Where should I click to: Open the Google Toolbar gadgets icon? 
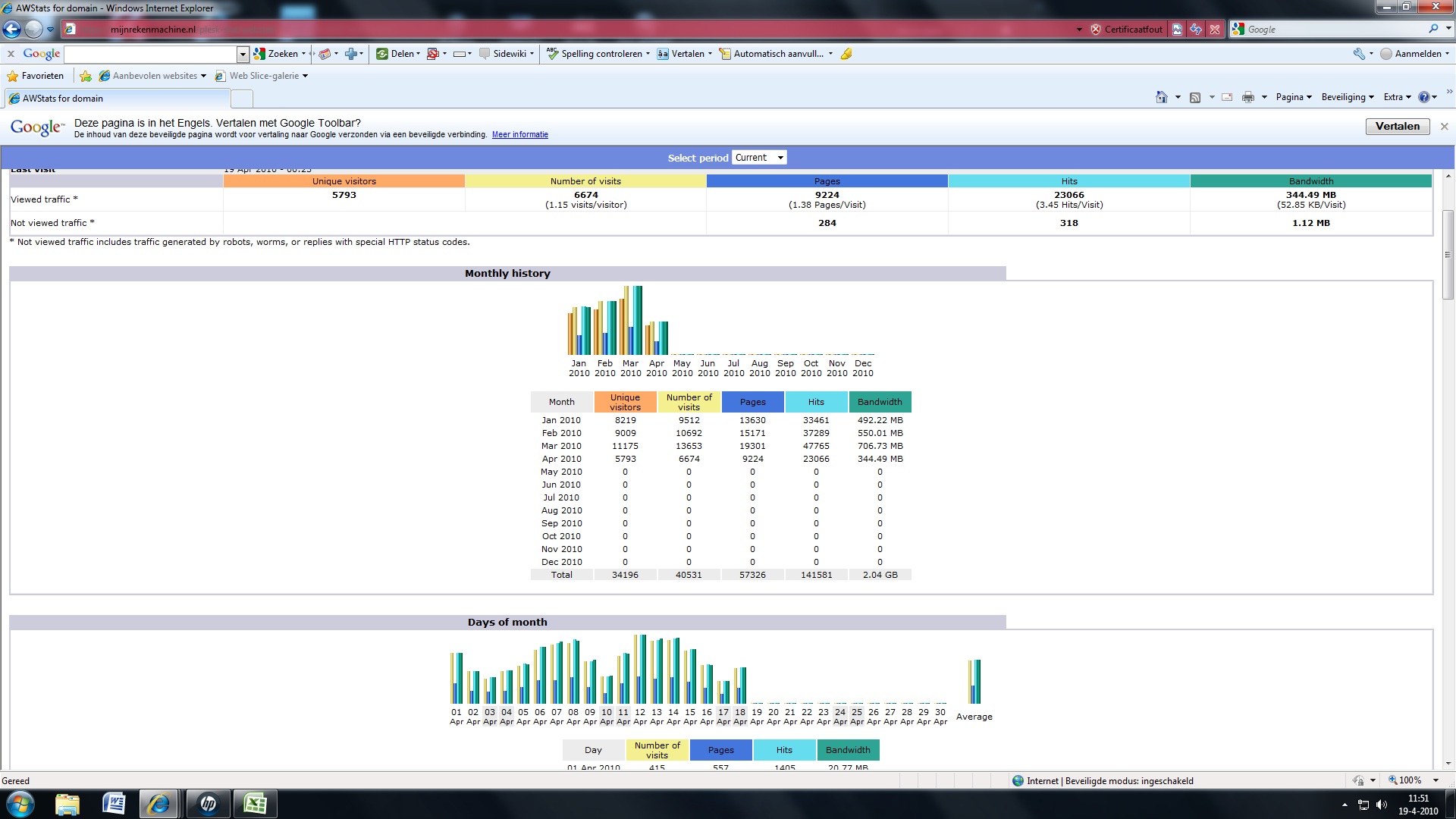[325, 54]
